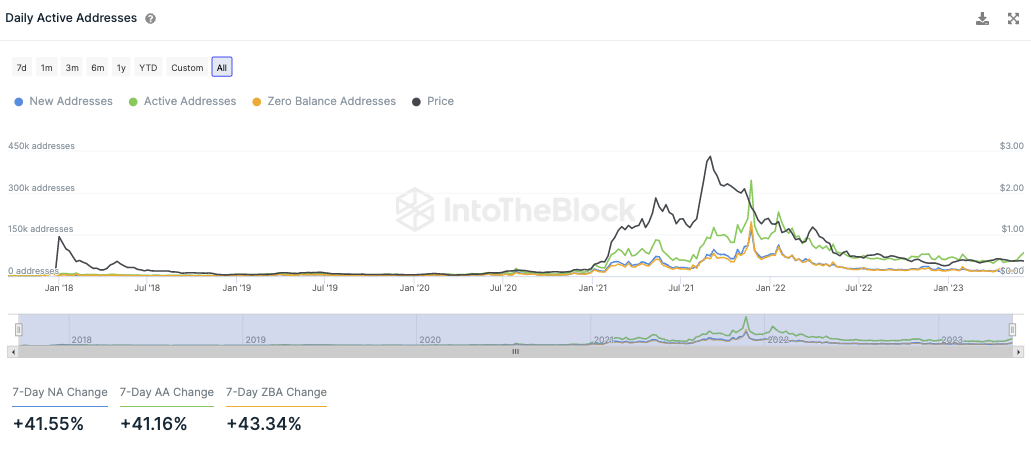Switch to 3m time range
This screenshot has height=455, width=1031.
(x=72, y=68)
